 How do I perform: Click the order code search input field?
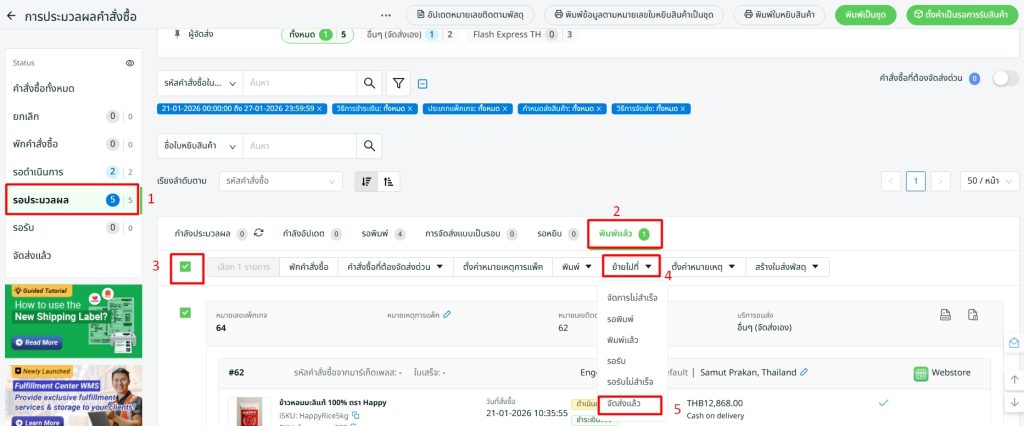301,83
